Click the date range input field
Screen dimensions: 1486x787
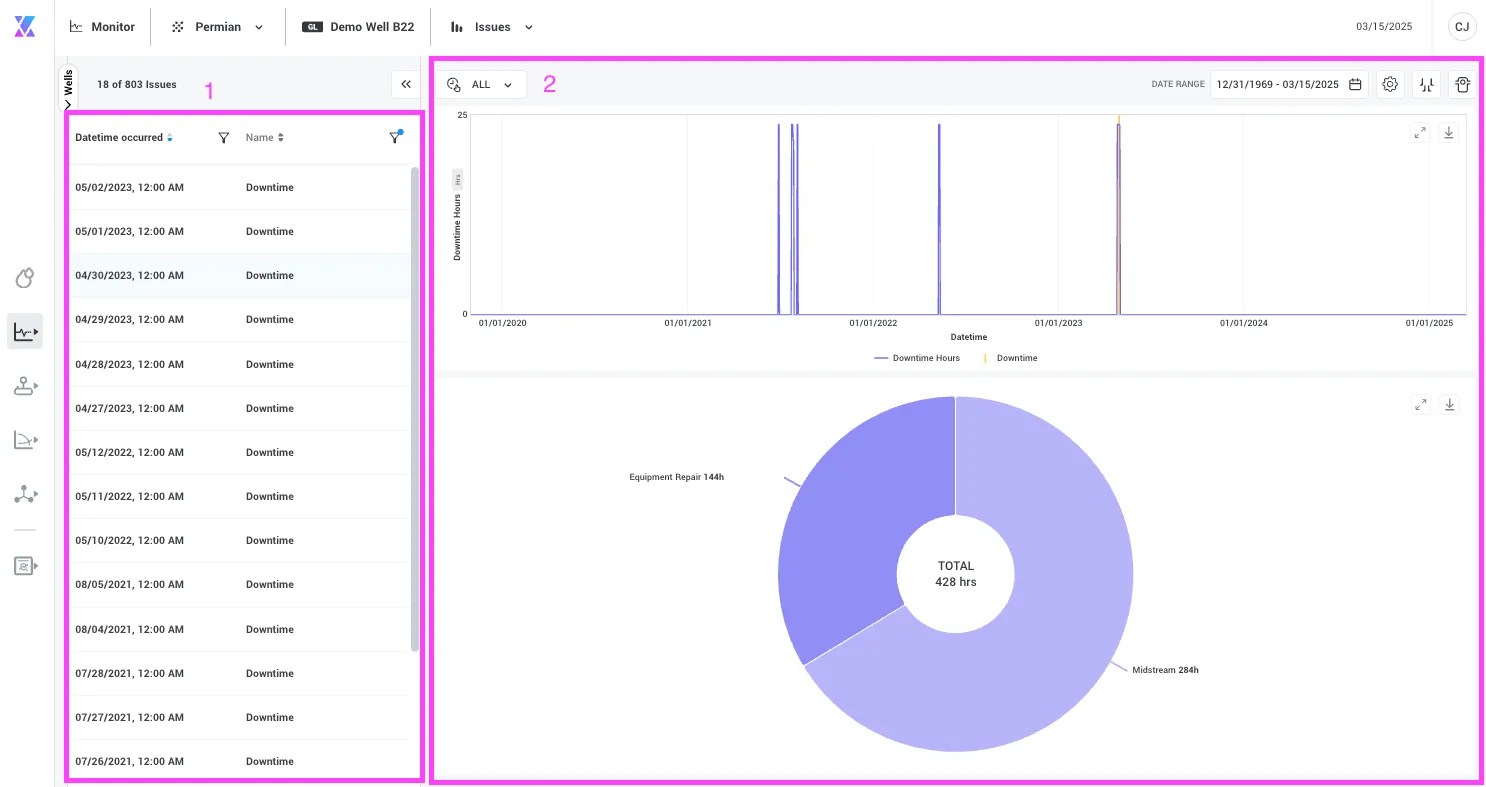tap(1288, 85)
